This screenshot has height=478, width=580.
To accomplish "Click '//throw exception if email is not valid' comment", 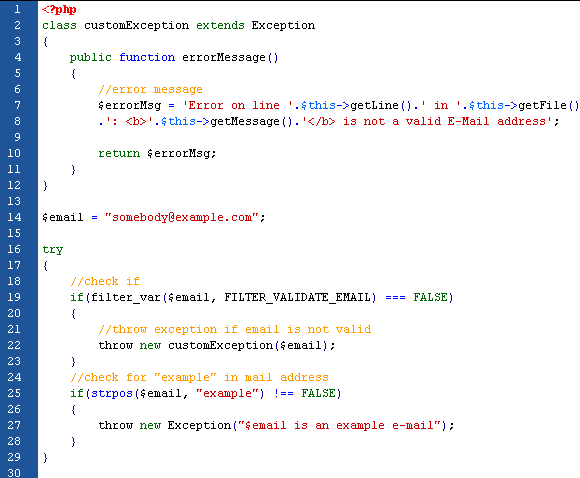I will pos(235,329).
